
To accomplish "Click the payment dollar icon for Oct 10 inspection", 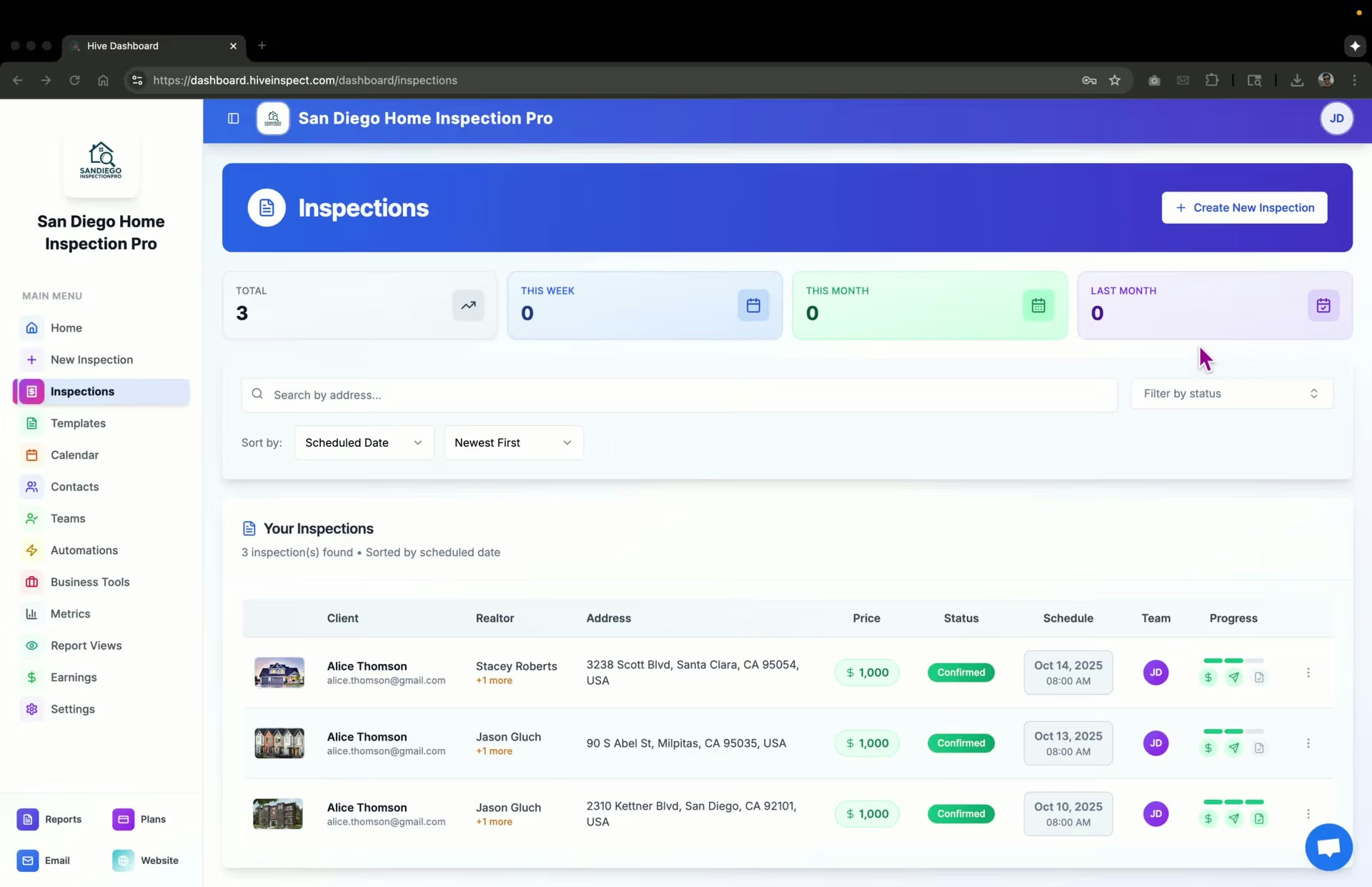I will 1208,819.
